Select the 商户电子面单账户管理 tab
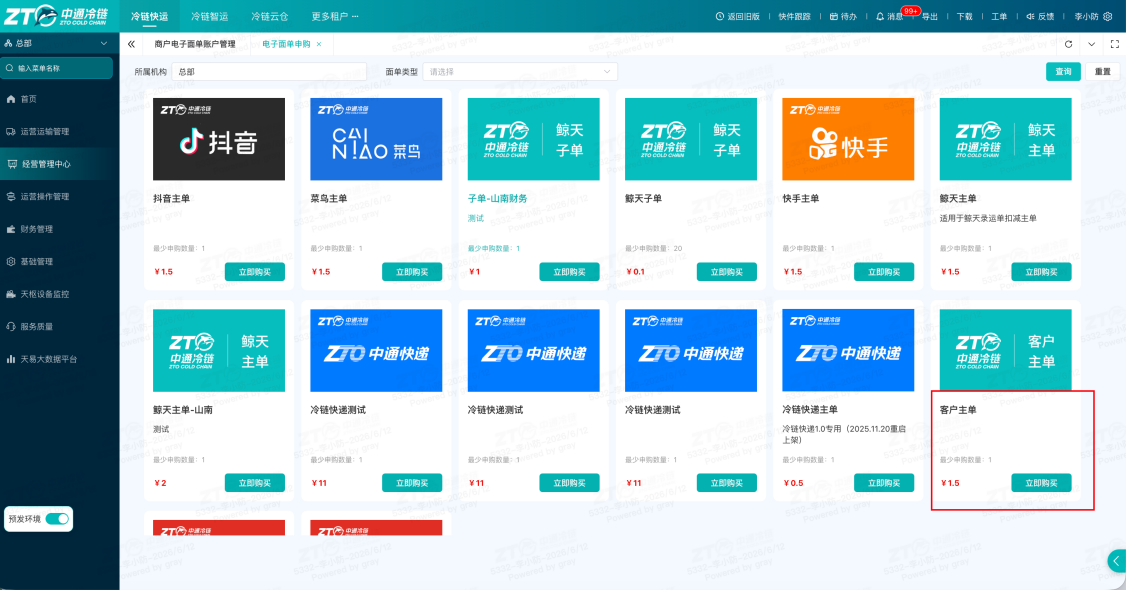 pos(195,45)
